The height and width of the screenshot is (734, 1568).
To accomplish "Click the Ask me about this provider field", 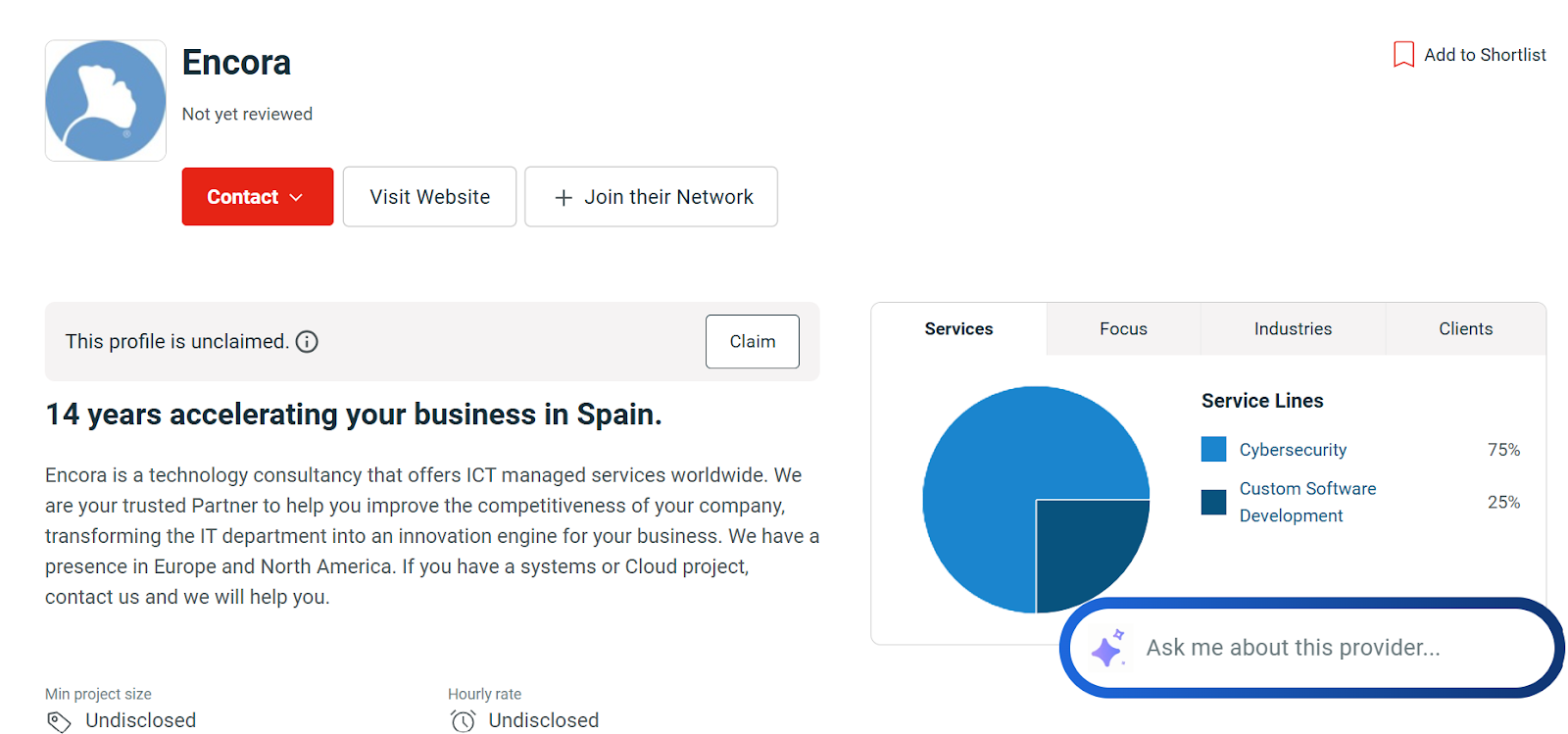I will pos(1311,648).
